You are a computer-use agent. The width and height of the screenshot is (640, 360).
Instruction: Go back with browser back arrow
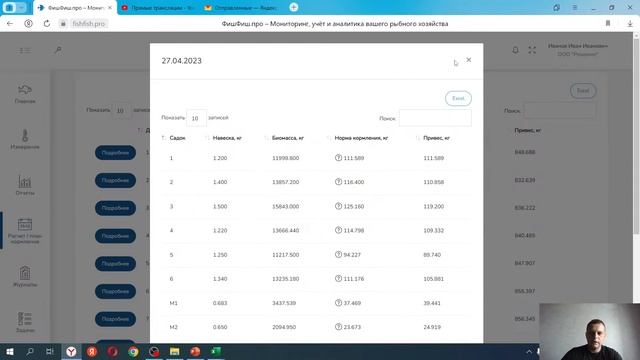(10, 24)
